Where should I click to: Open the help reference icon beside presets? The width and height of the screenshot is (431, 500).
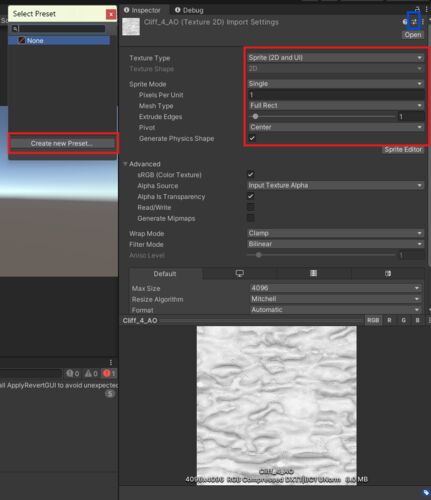405,22
